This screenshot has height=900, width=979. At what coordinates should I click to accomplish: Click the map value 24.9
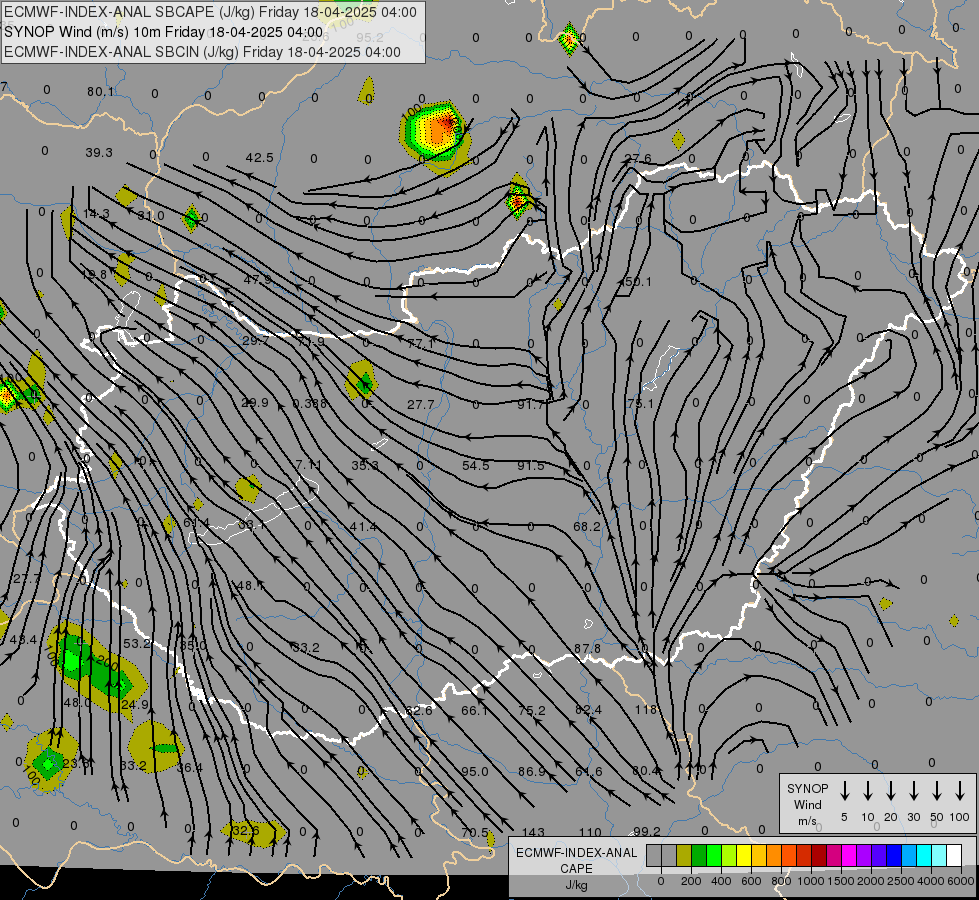(x=135, y=705)
